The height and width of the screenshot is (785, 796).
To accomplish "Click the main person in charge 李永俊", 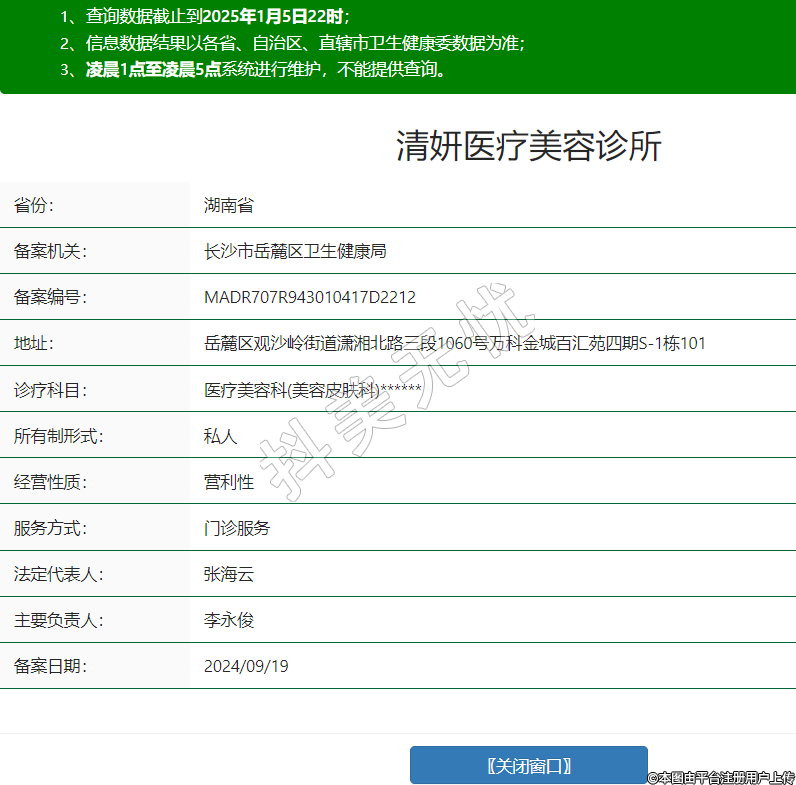I will pyautogui.click(x=228, y=619).
